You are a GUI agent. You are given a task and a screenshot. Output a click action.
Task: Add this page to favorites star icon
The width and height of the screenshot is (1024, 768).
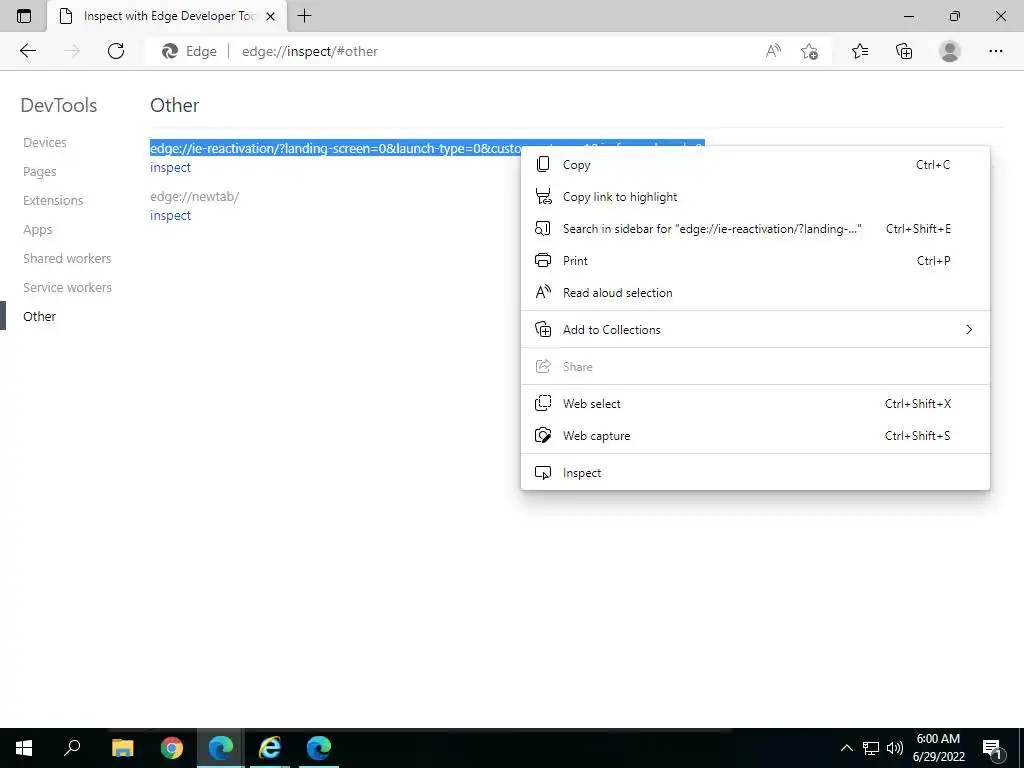pyautogui.click(x=809, y=51)
